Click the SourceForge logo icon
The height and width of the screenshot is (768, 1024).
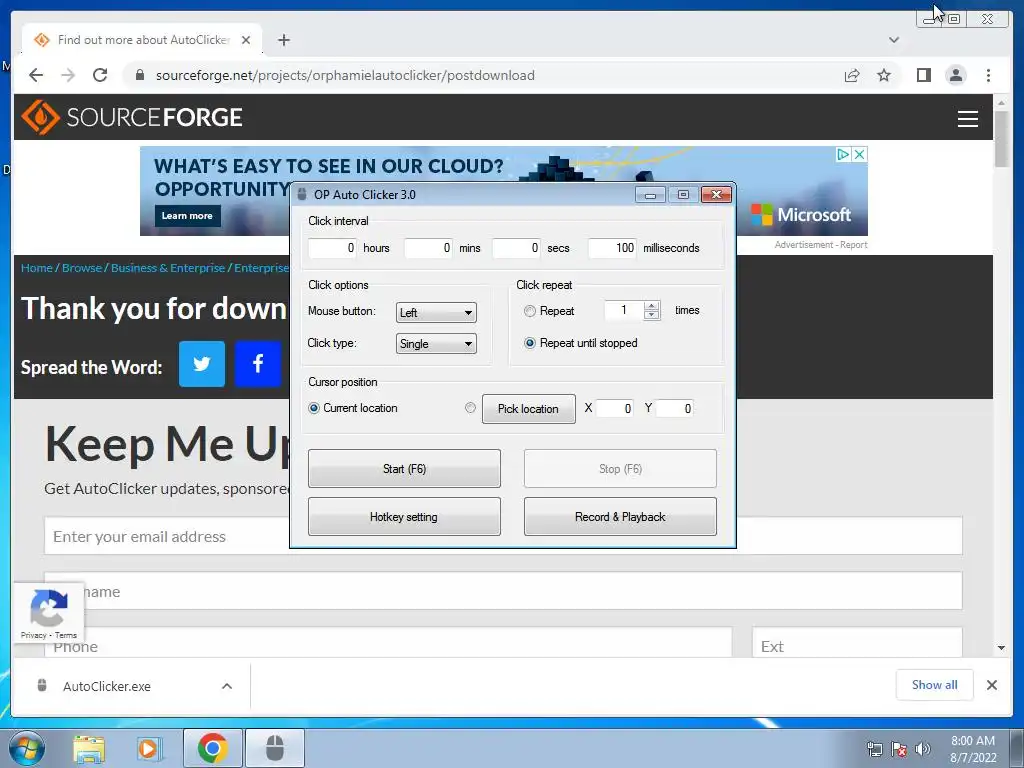tap(40, 117)
